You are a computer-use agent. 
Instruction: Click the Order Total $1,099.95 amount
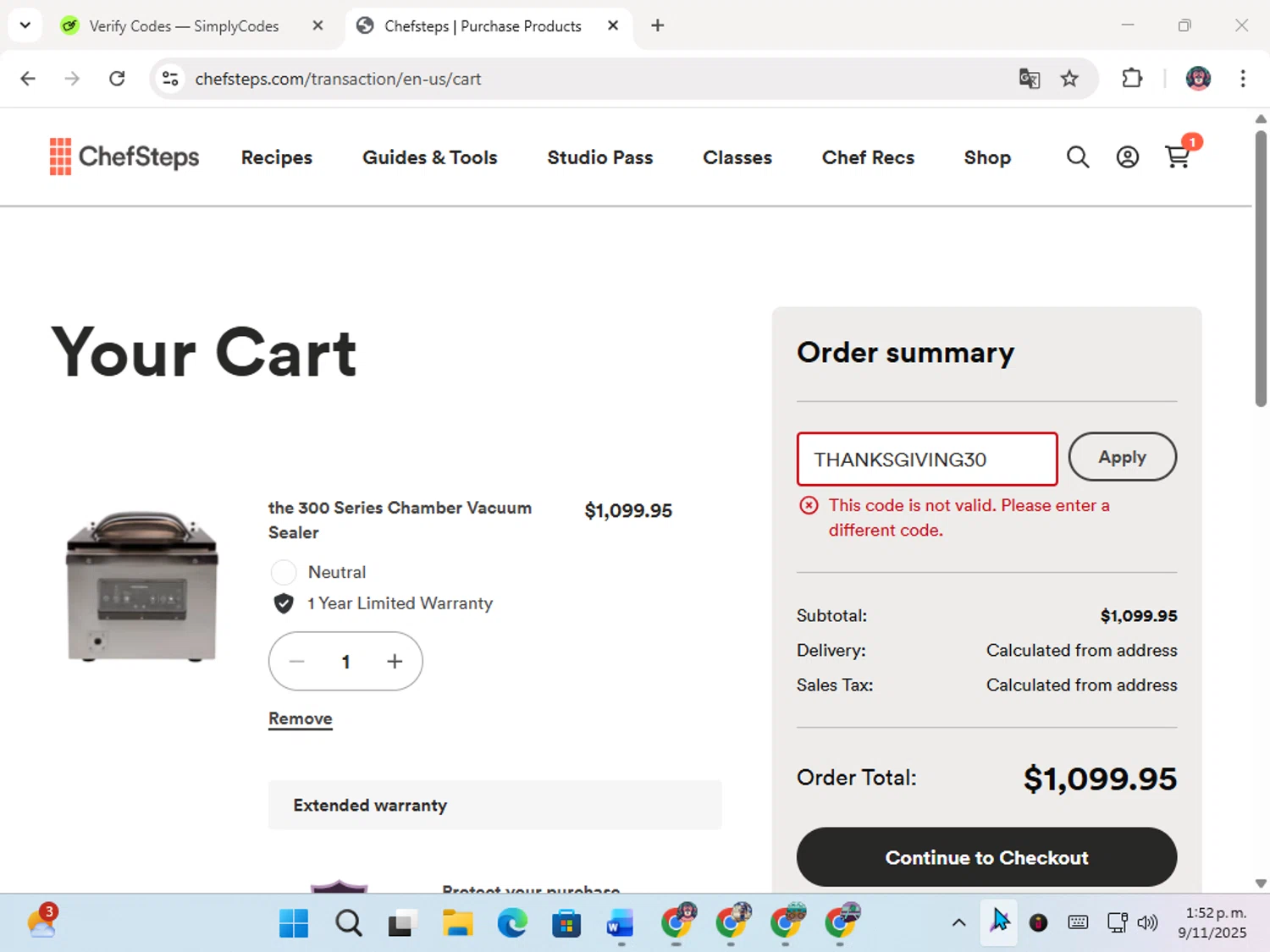1100,779
